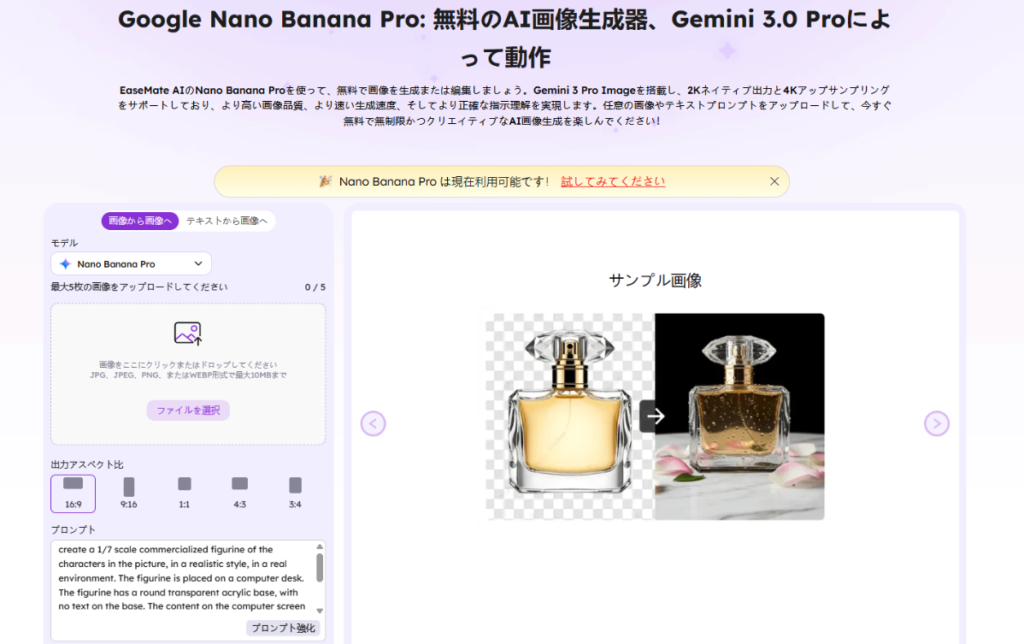Image resolution: width=1024 pixels, height=644 pixels.
Task: Pick the 1:1 square aspect ratio
Action: click(x=184, y=493)
